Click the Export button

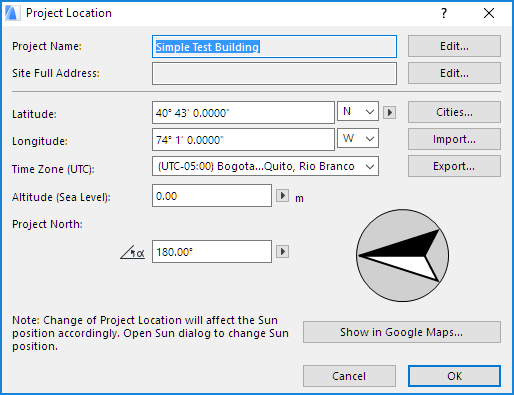pos(454,166)
